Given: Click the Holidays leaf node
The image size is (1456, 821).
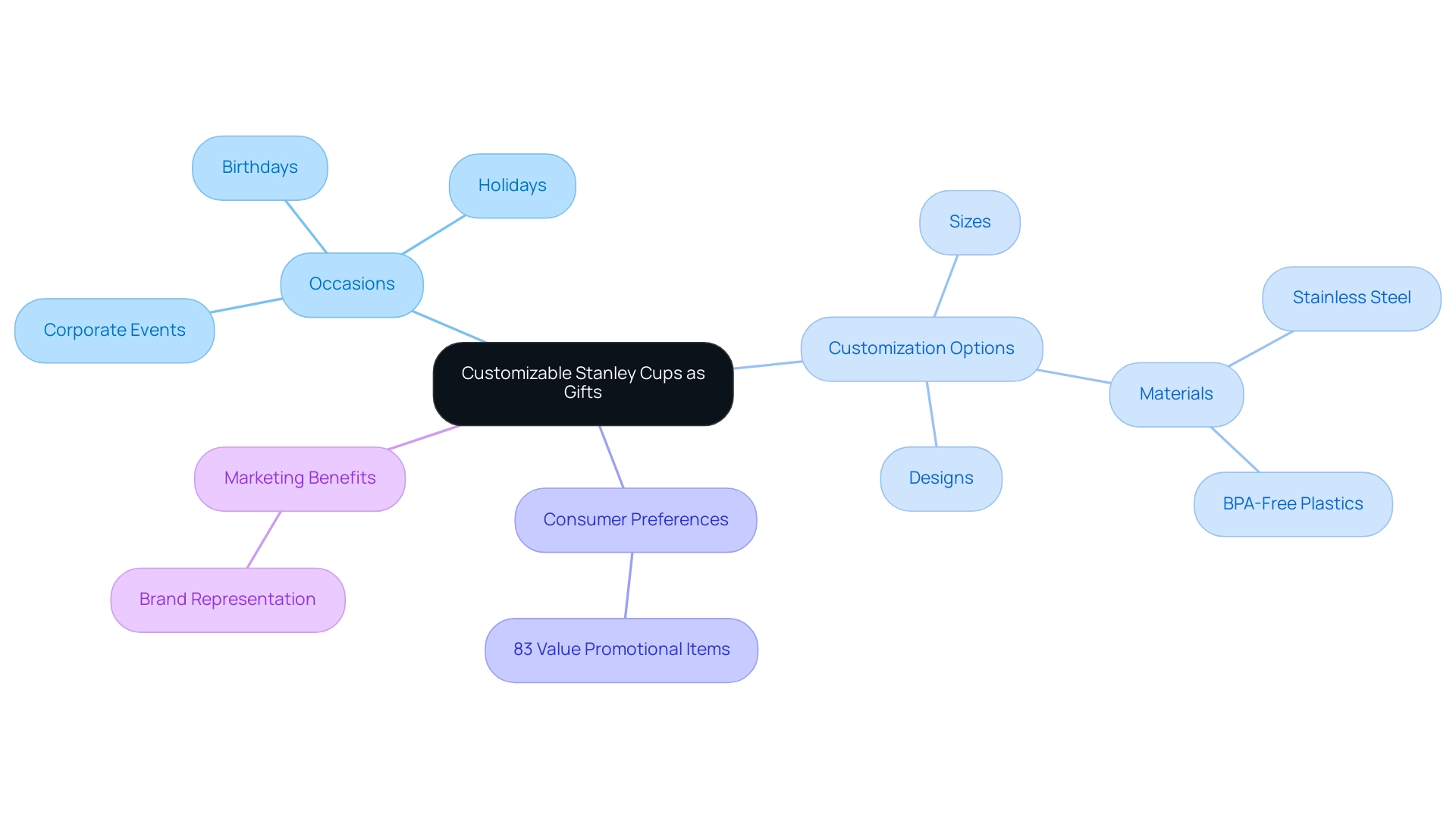Looking at the screenshot, I should click(x=509, y=184).
